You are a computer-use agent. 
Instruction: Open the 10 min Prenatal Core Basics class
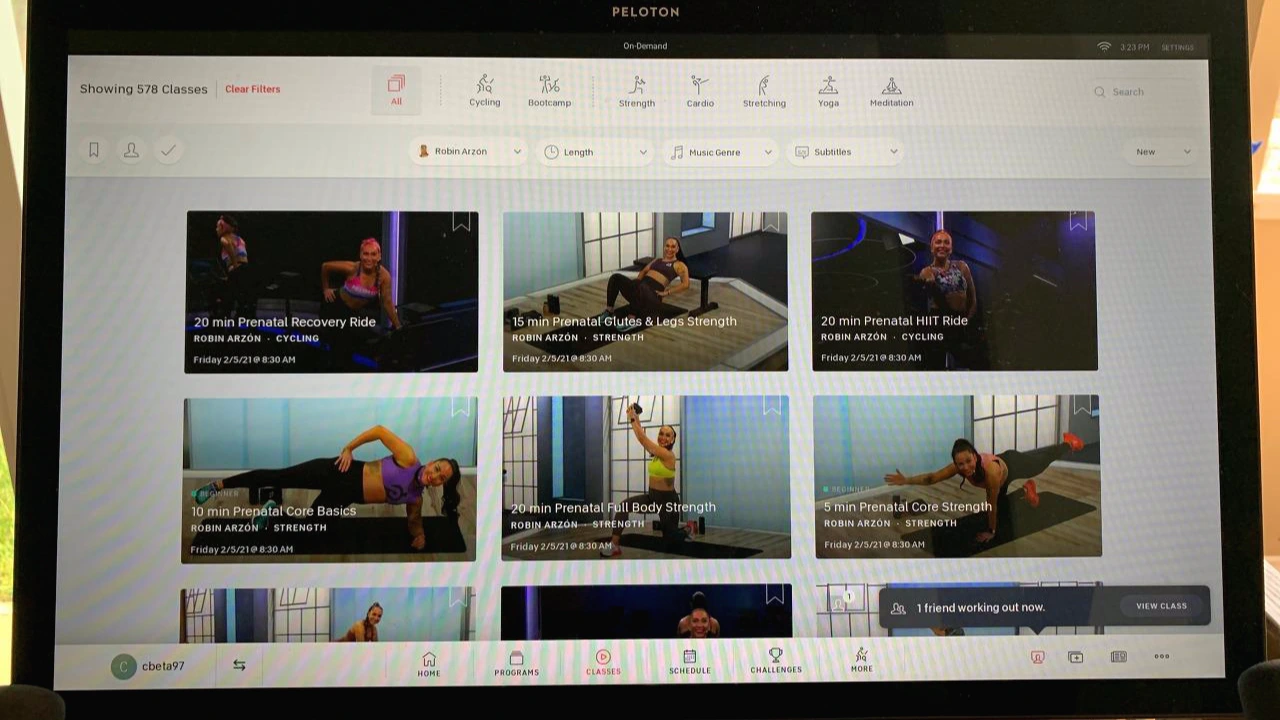329,480
